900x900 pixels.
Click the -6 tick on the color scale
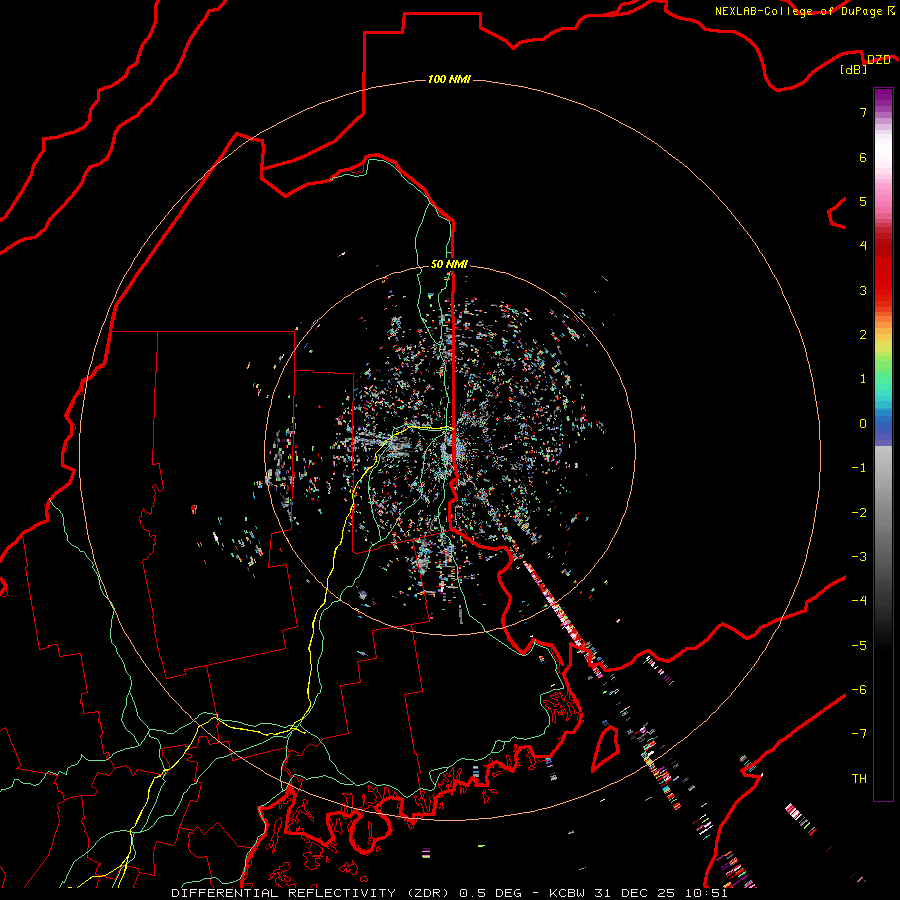(x=859, y=690)
